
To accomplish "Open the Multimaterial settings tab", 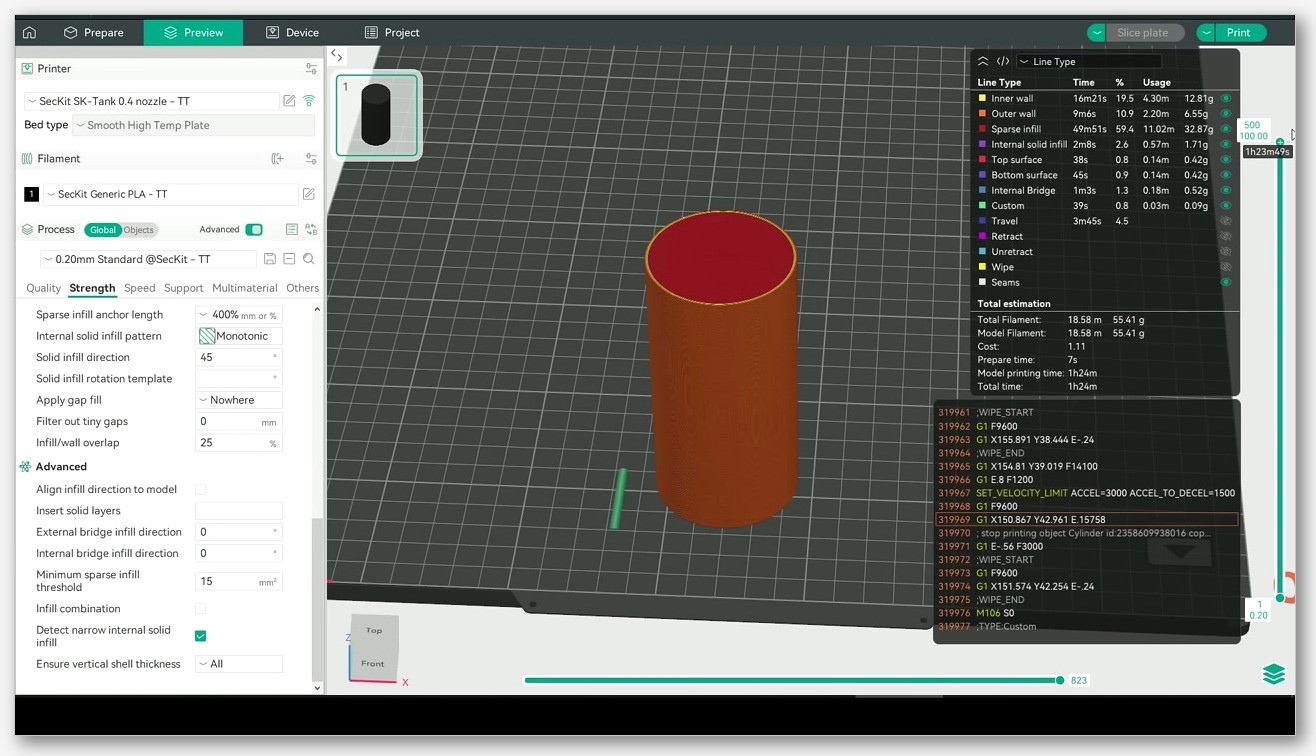I will (245, 288).
